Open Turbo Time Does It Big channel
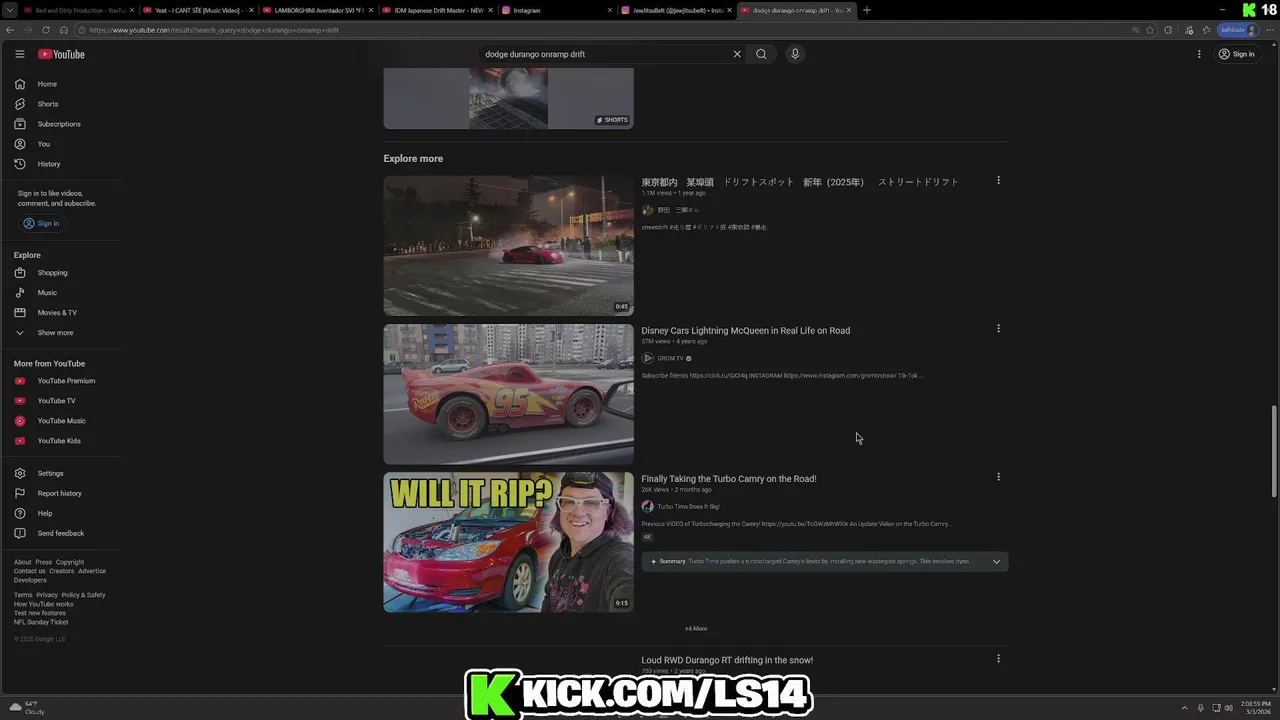1280x720 pixels. [688, 506]
